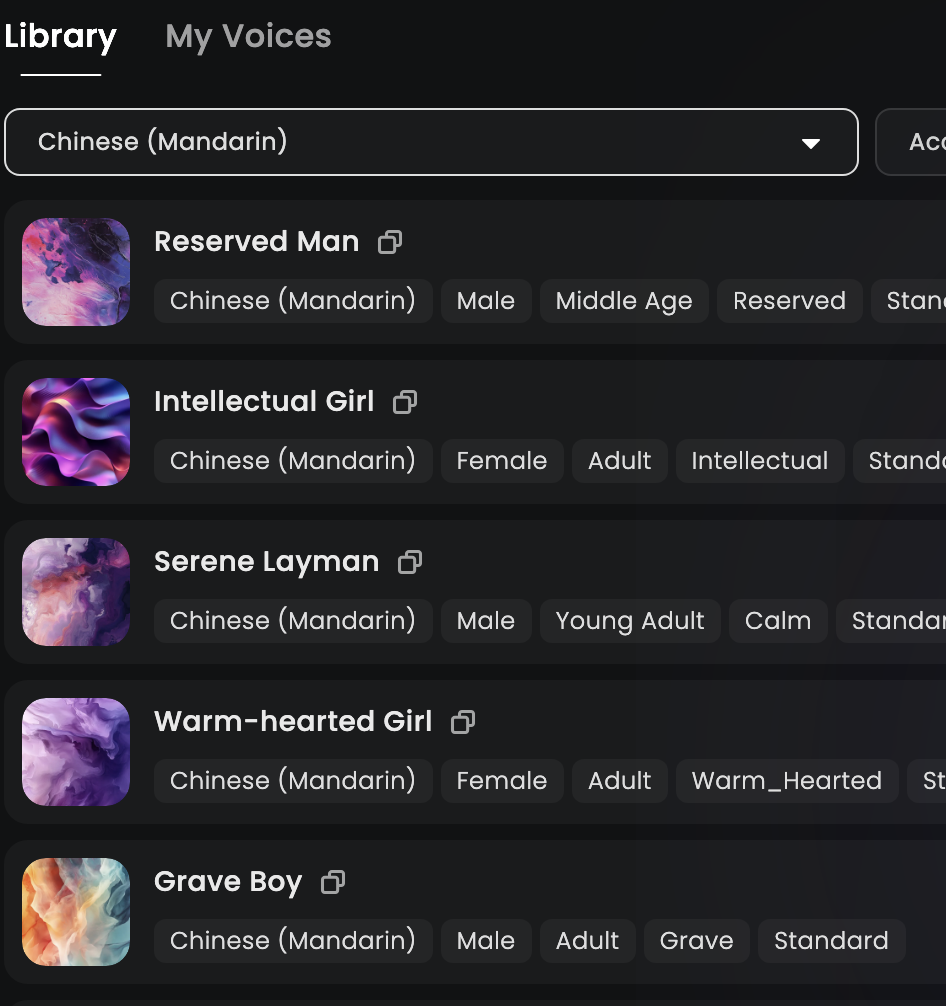Open the Chinese (Mandarin) language dropdown
The width and height of the screenshot is (946, 1006).
431,142
